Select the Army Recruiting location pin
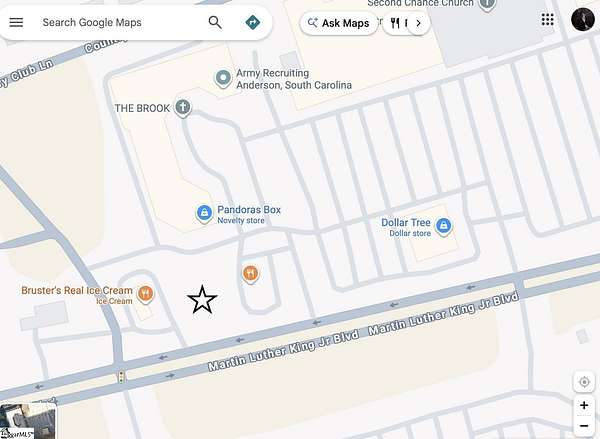This screenshot has height=439, width=600. [x=223, y=78]
